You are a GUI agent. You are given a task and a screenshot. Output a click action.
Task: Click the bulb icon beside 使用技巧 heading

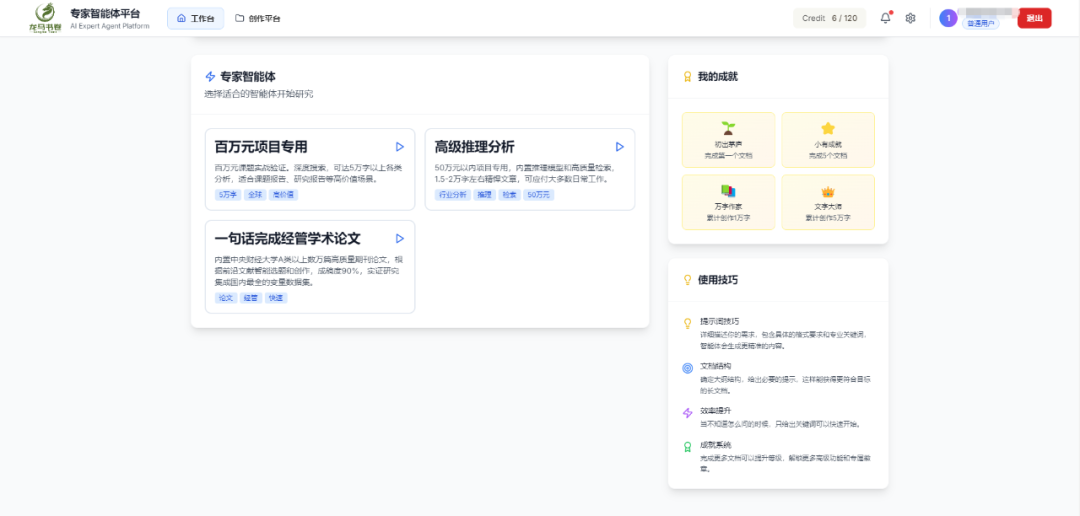click(687, 280)
